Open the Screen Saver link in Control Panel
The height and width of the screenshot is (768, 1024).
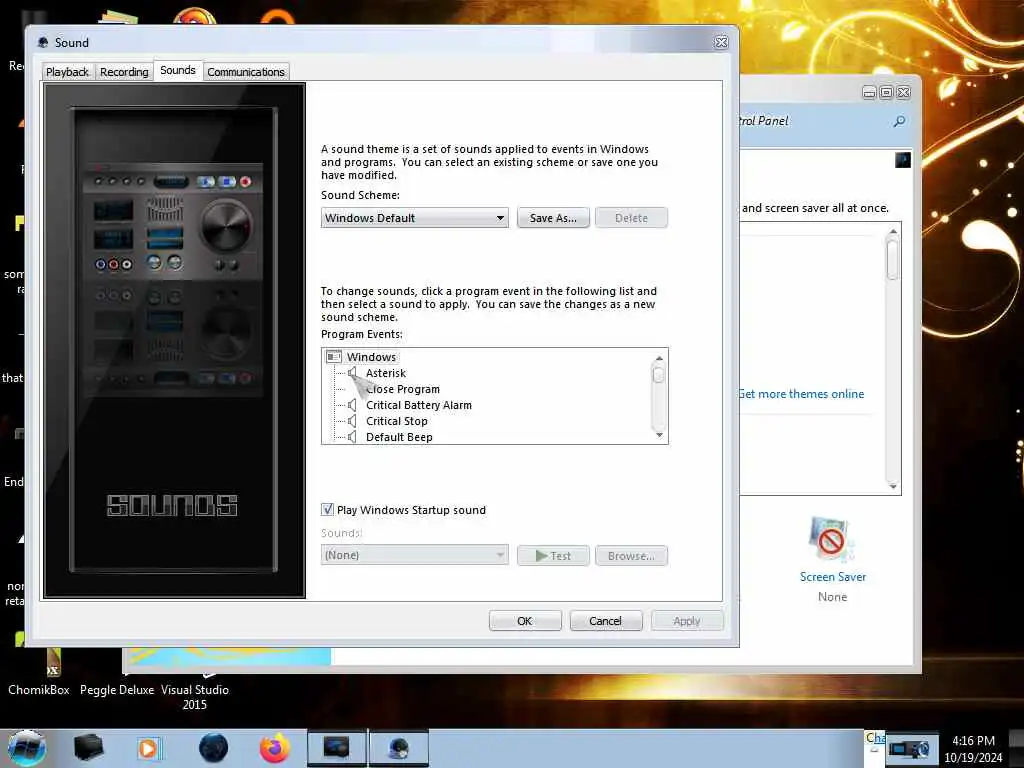coord(833,577)
